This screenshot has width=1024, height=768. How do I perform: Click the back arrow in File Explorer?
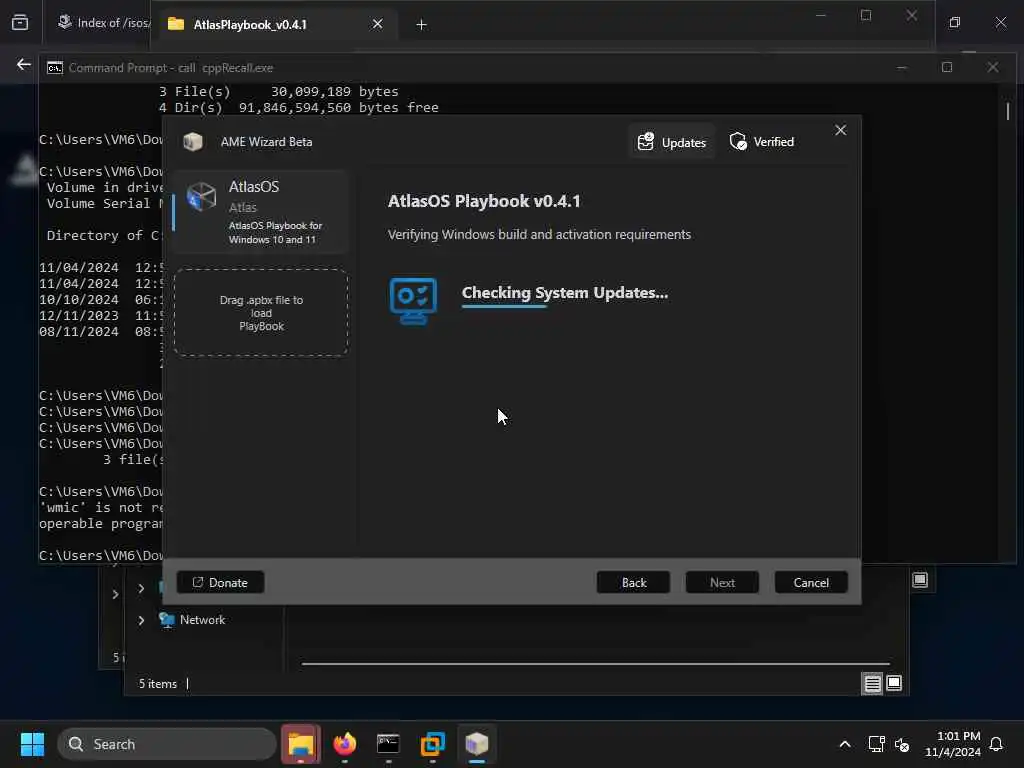coord(24,65)
